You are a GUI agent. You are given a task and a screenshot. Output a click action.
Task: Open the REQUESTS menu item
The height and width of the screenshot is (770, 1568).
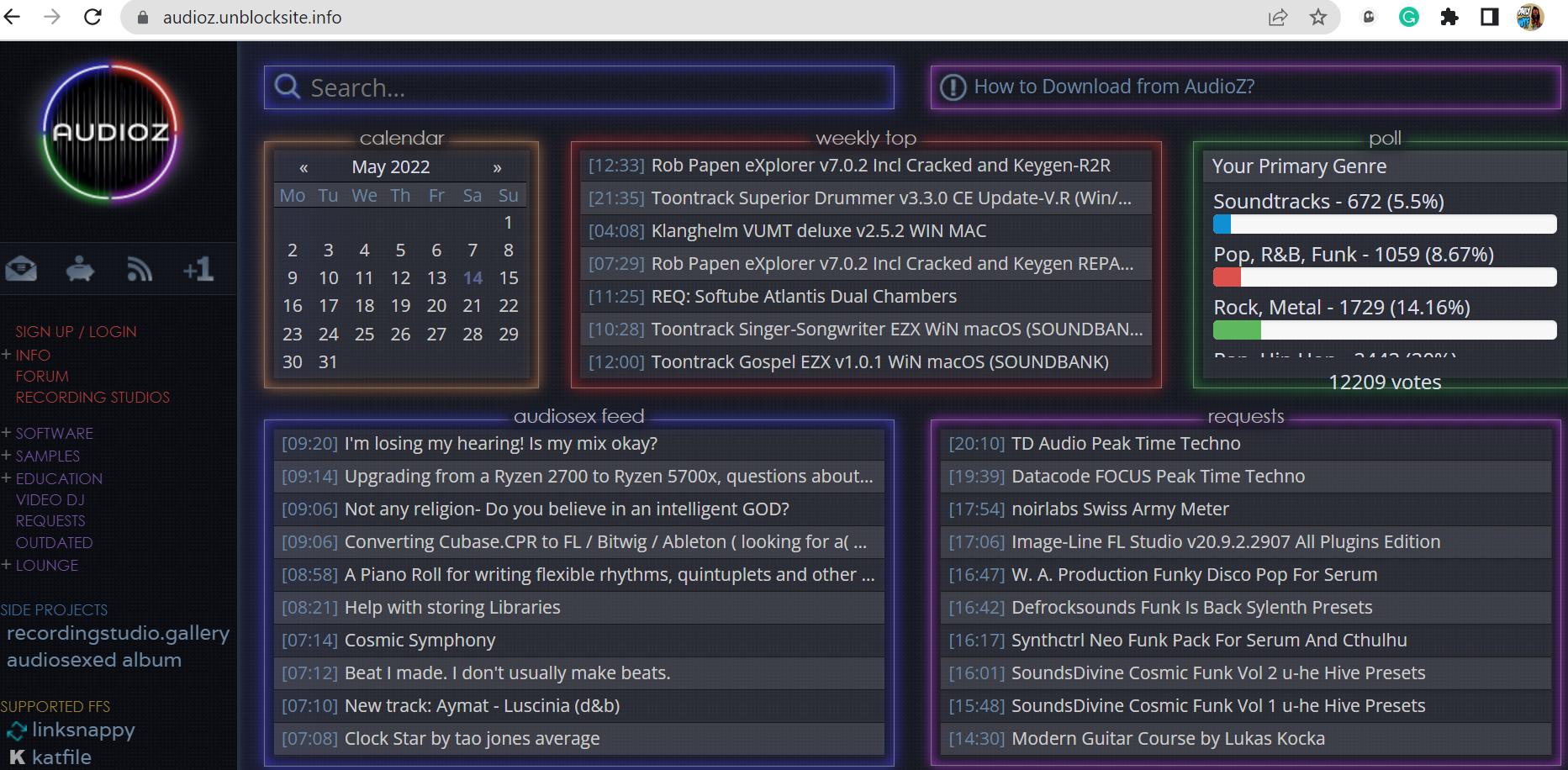[x=50, y=520]
